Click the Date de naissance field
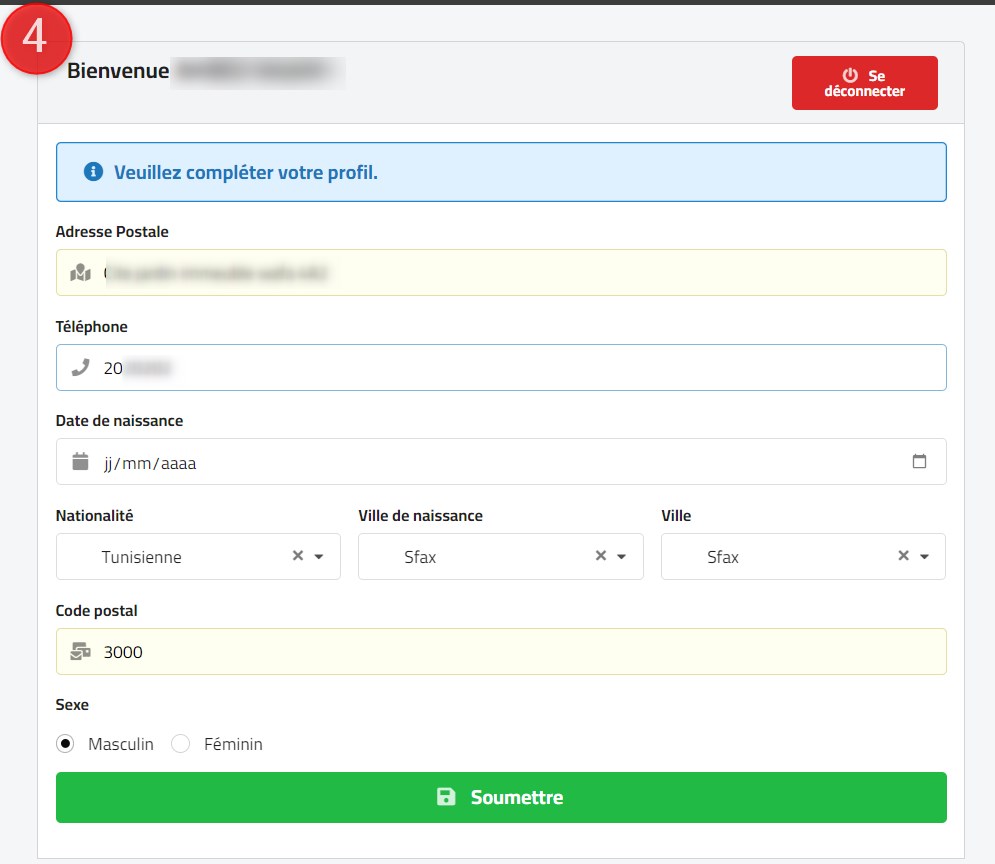The width and height of the screenshot is (995, 864). point(500,462)
